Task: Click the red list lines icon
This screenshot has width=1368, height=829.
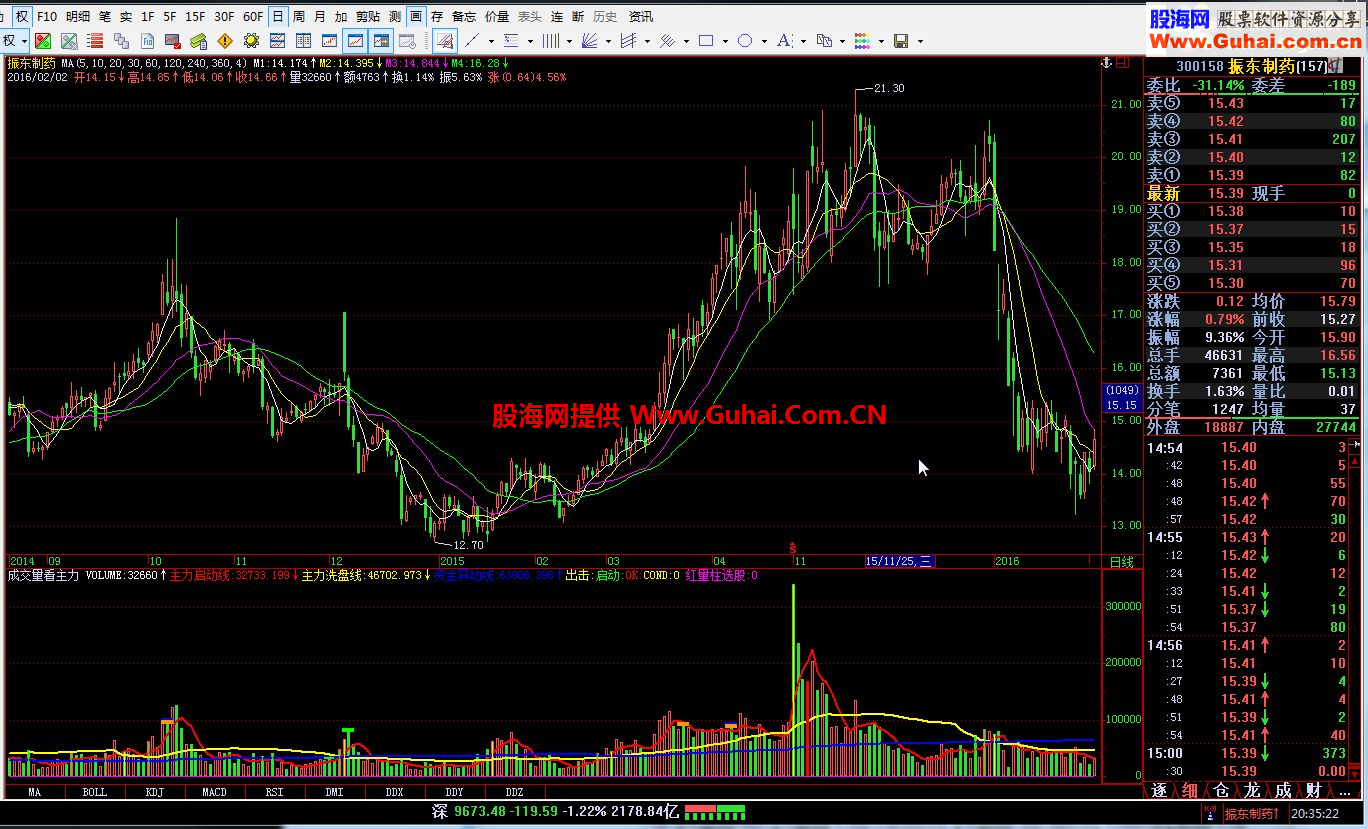Action: click(x=95, y=41)
